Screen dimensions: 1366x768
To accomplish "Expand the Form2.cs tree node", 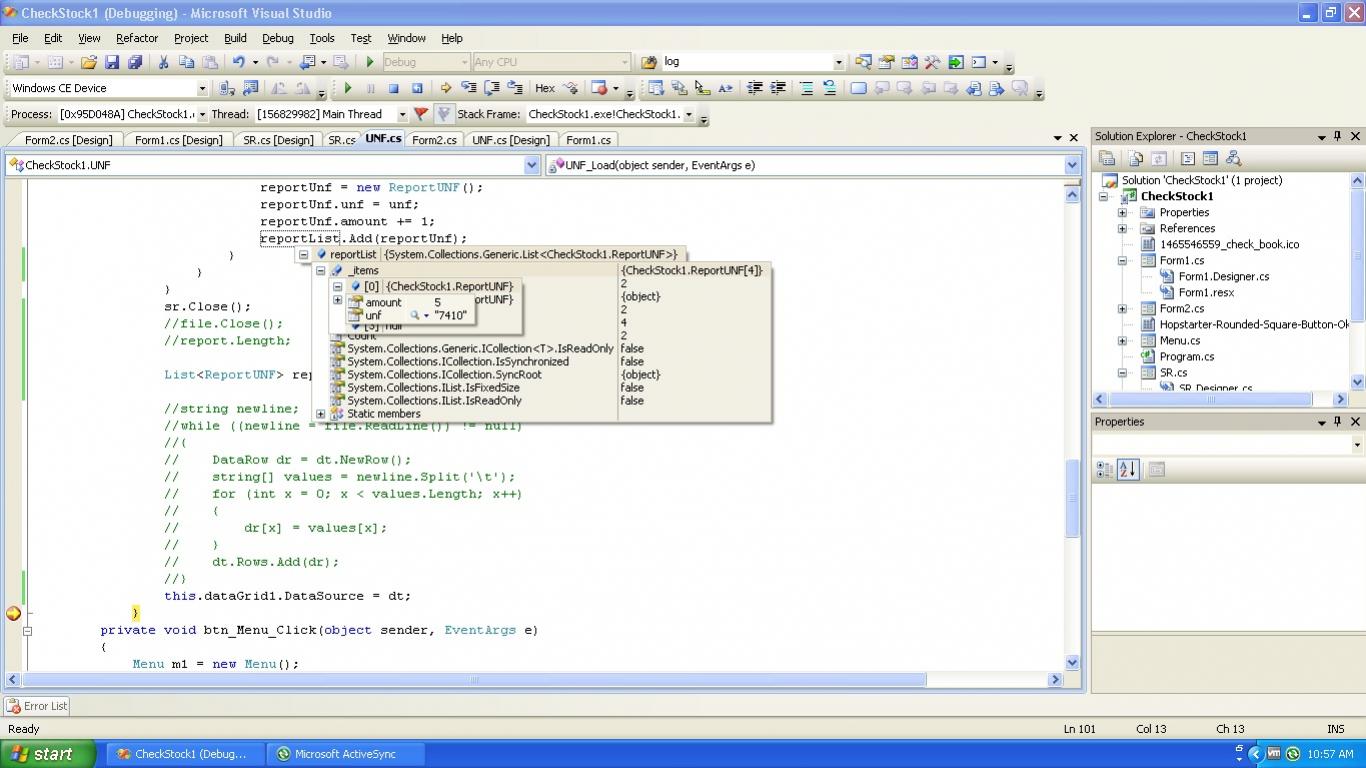I will click(1122, 309).
